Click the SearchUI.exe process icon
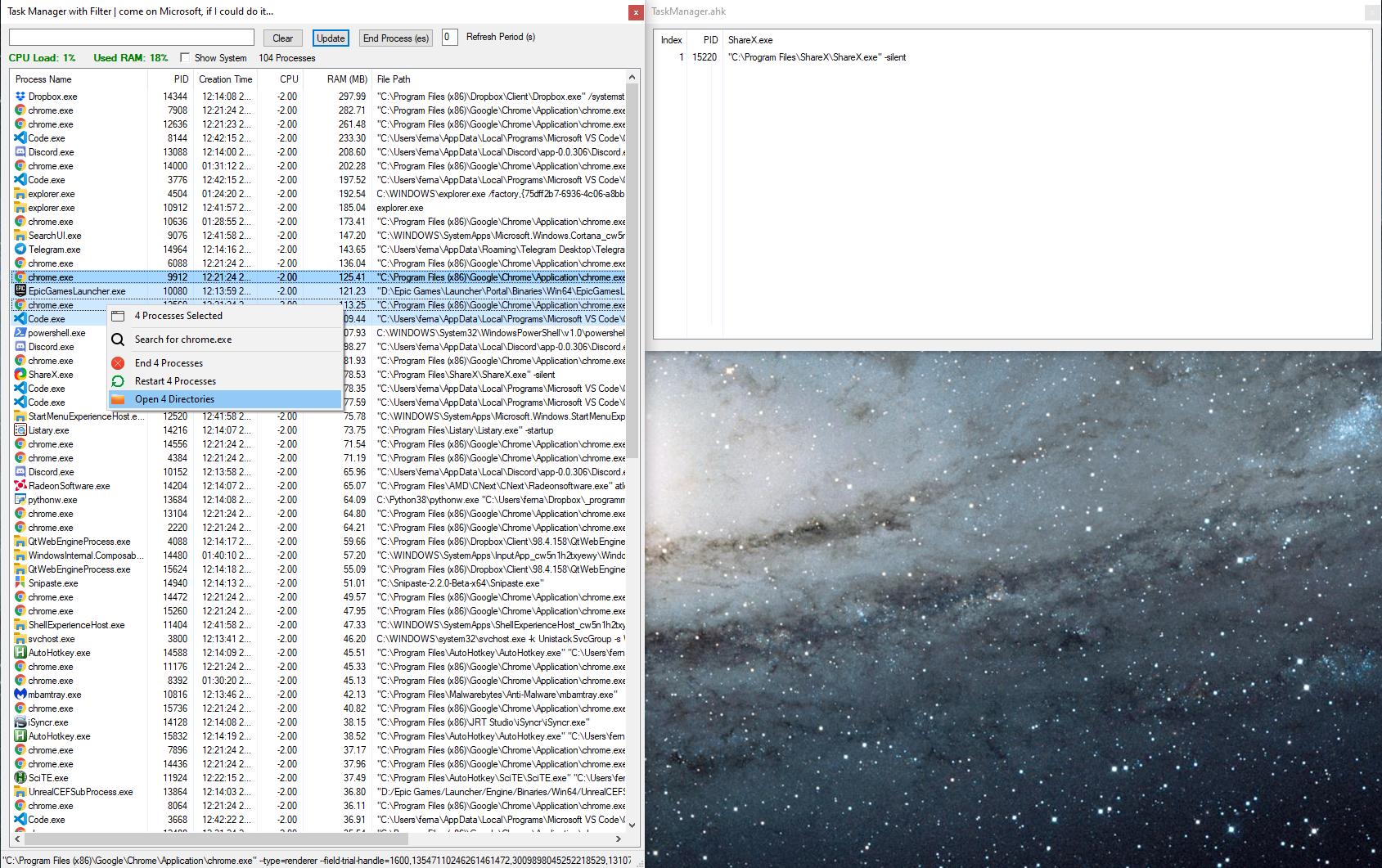1382x868 pixels. (x=20, y=236)
